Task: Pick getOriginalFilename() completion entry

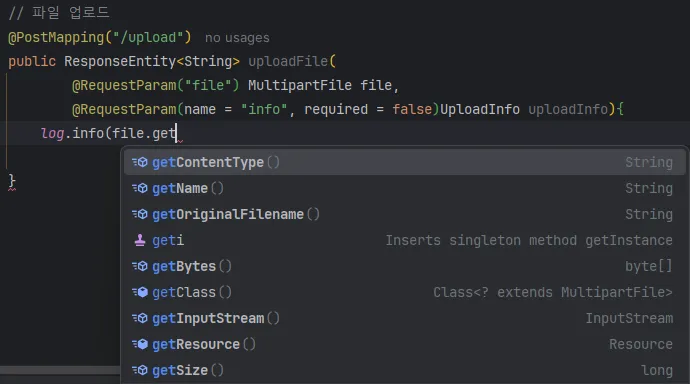Action: pos(404,214)
